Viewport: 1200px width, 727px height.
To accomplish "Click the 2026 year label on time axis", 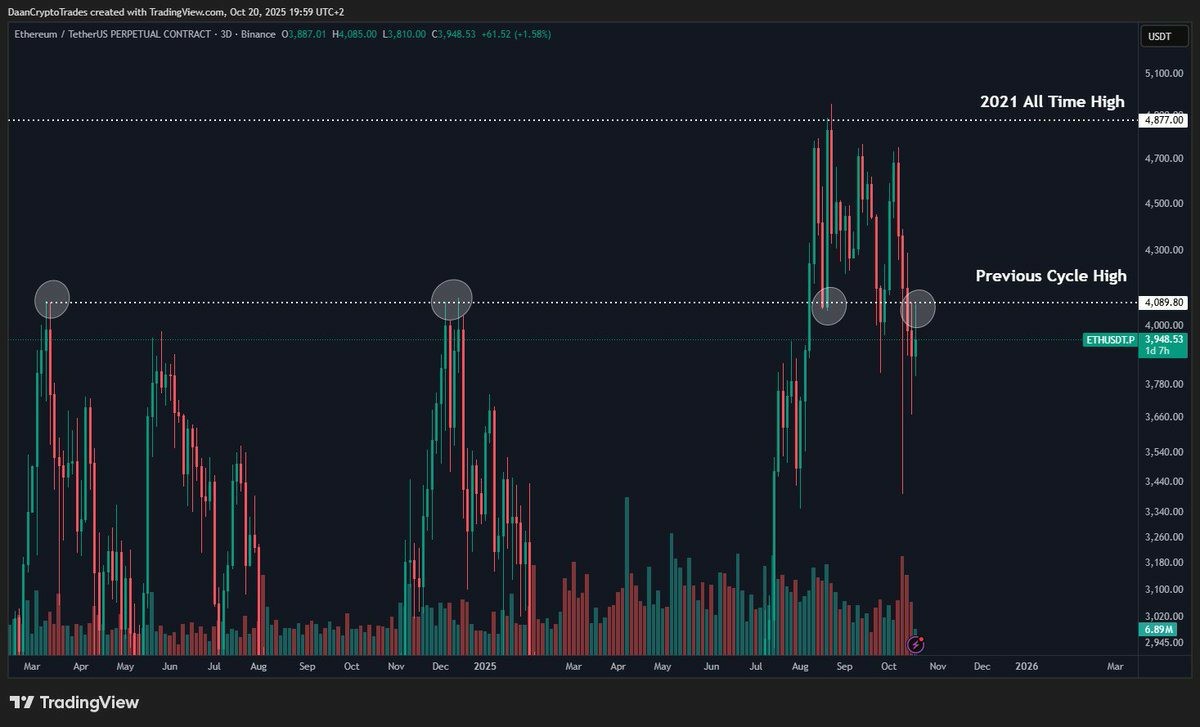I will [1026, 665].
